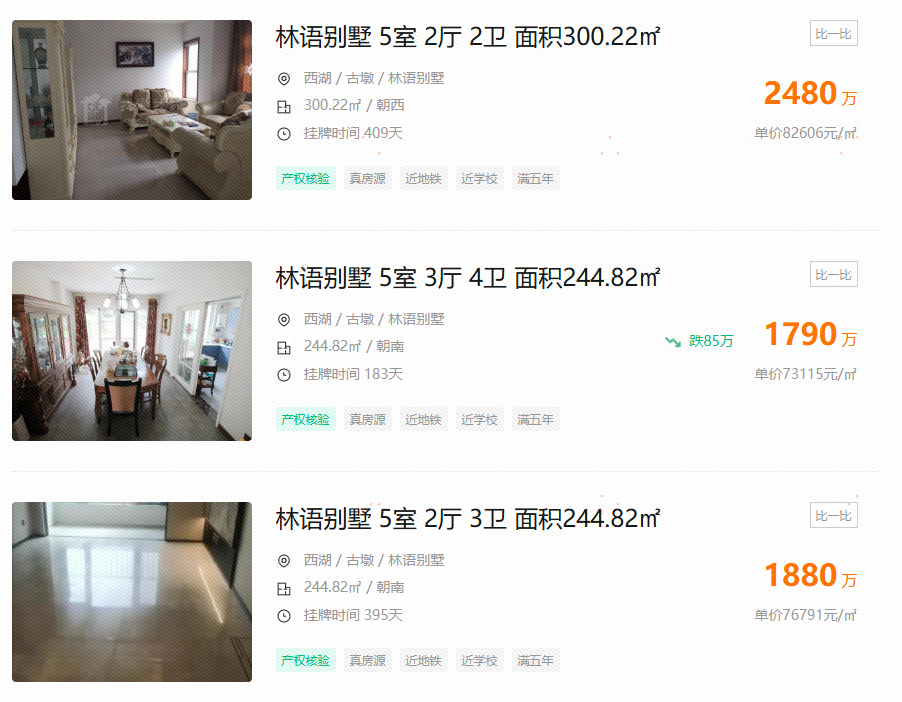Click 满五年 tag on the third listing

(536, 661)
